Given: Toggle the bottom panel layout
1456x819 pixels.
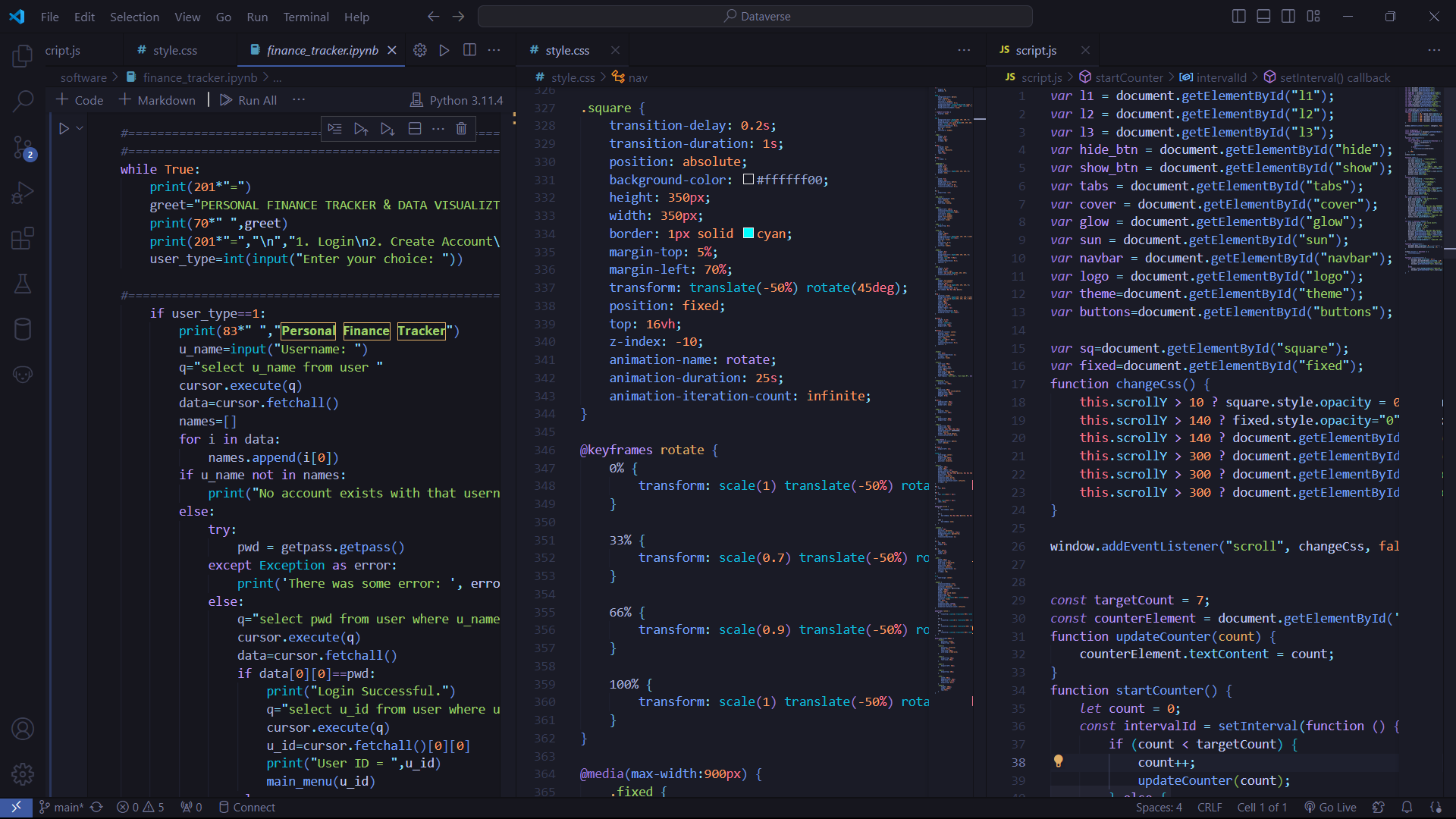Looking at the screenshot, I should click(x=1263, y=16).
